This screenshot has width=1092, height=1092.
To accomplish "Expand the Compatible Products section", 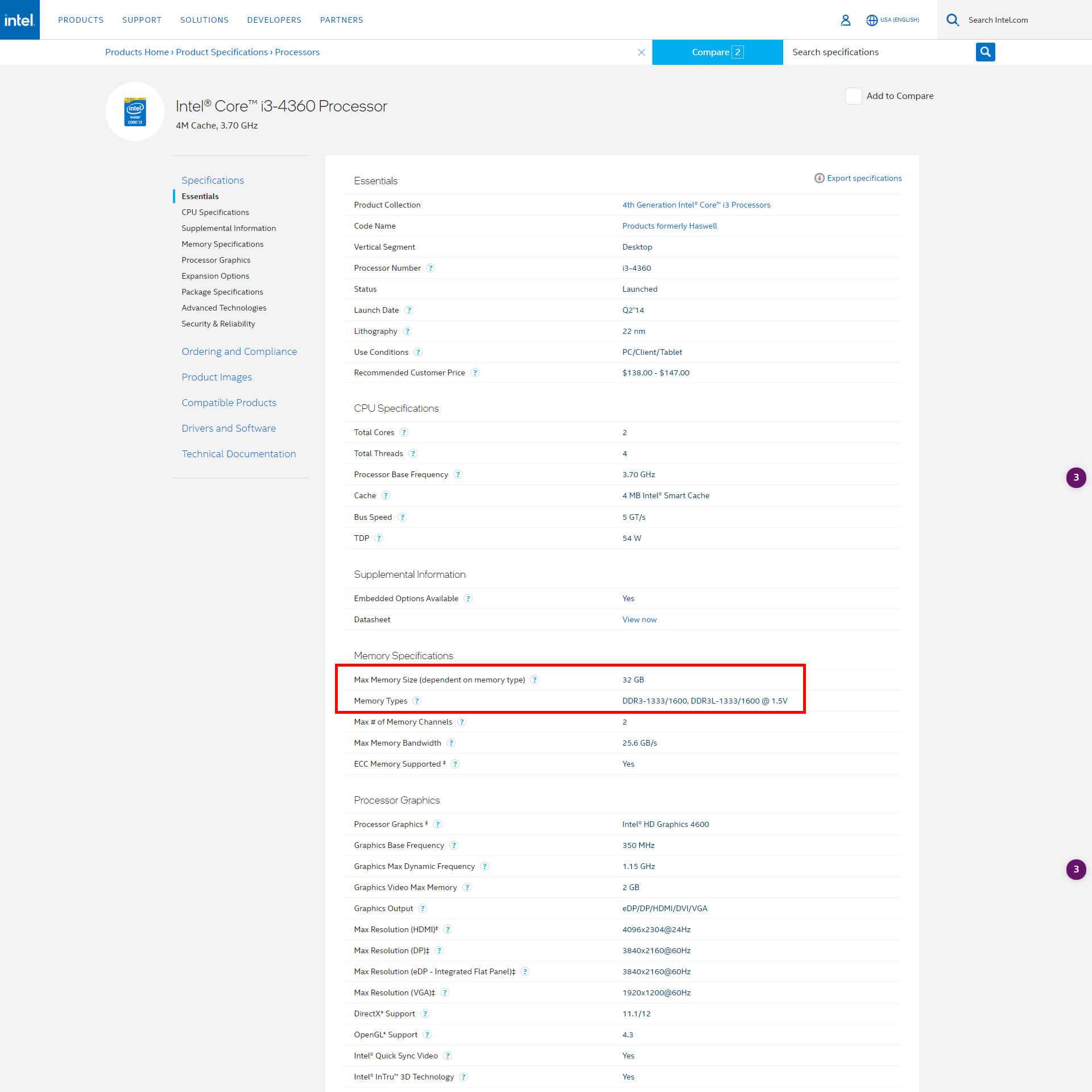I will click(229, 403).
